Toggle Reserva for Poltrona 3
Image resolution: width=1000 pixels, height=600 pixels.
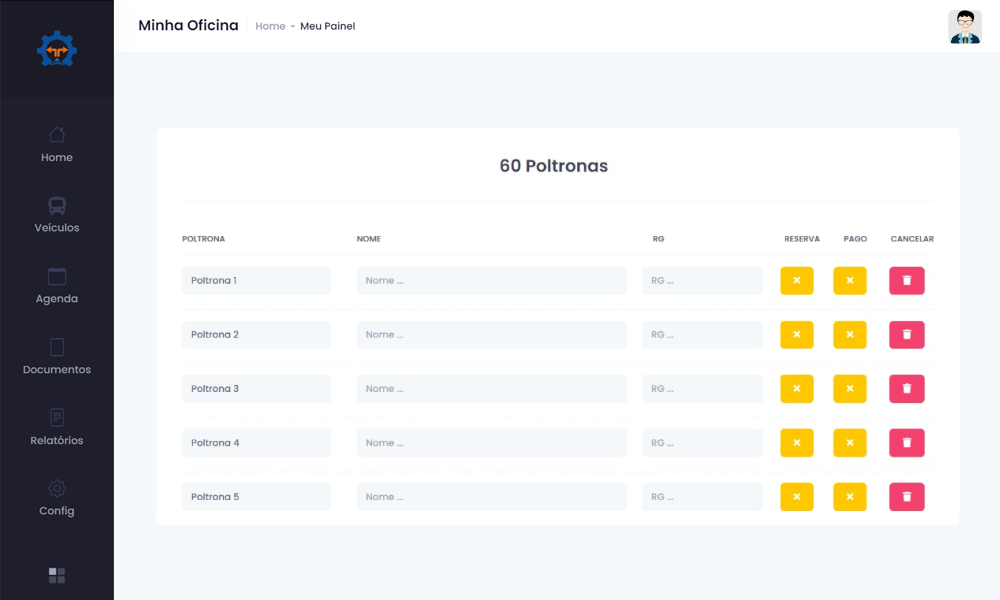point(797,389)
